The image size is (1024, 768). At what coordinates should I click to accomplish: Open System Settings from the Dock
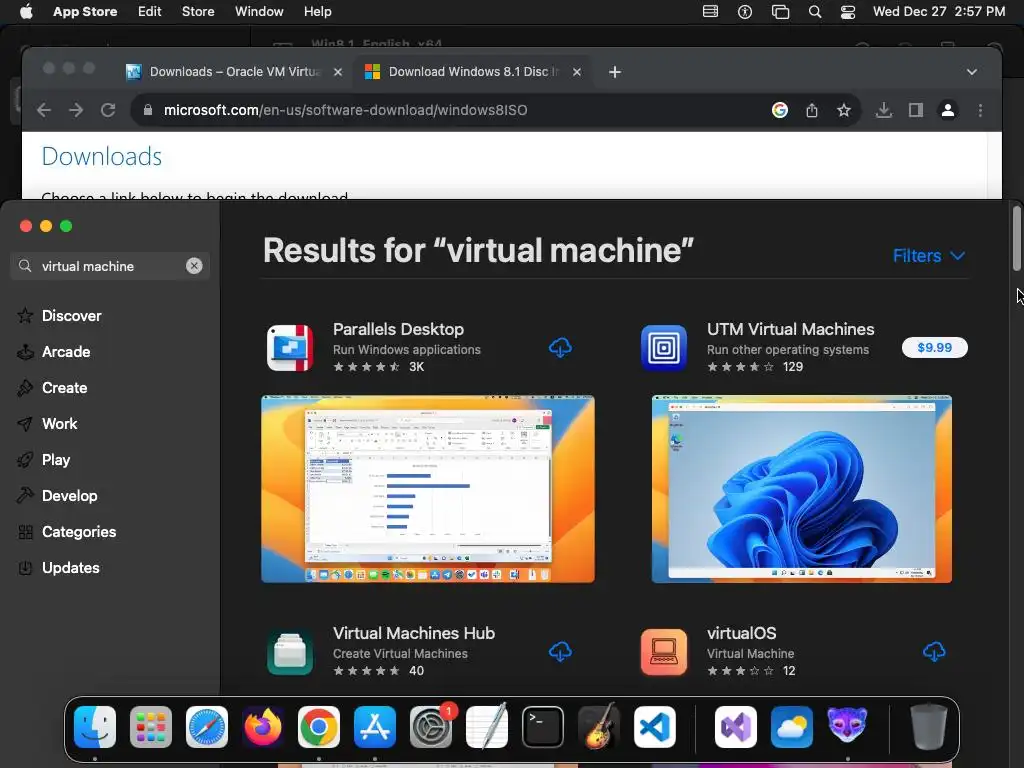tap(431, 727)
